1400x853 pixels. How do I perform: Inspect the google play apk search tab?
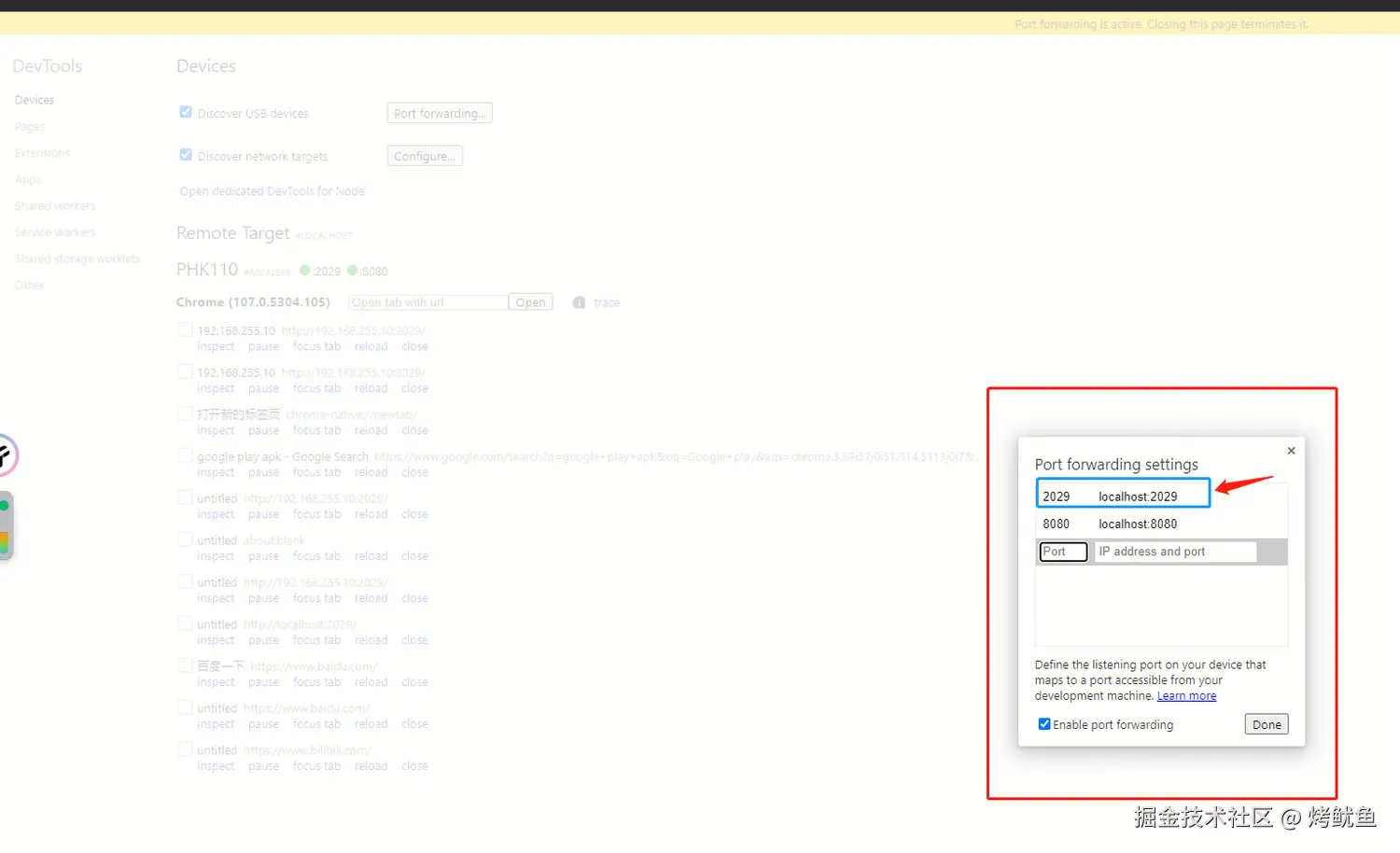click(x=216, y=472)
